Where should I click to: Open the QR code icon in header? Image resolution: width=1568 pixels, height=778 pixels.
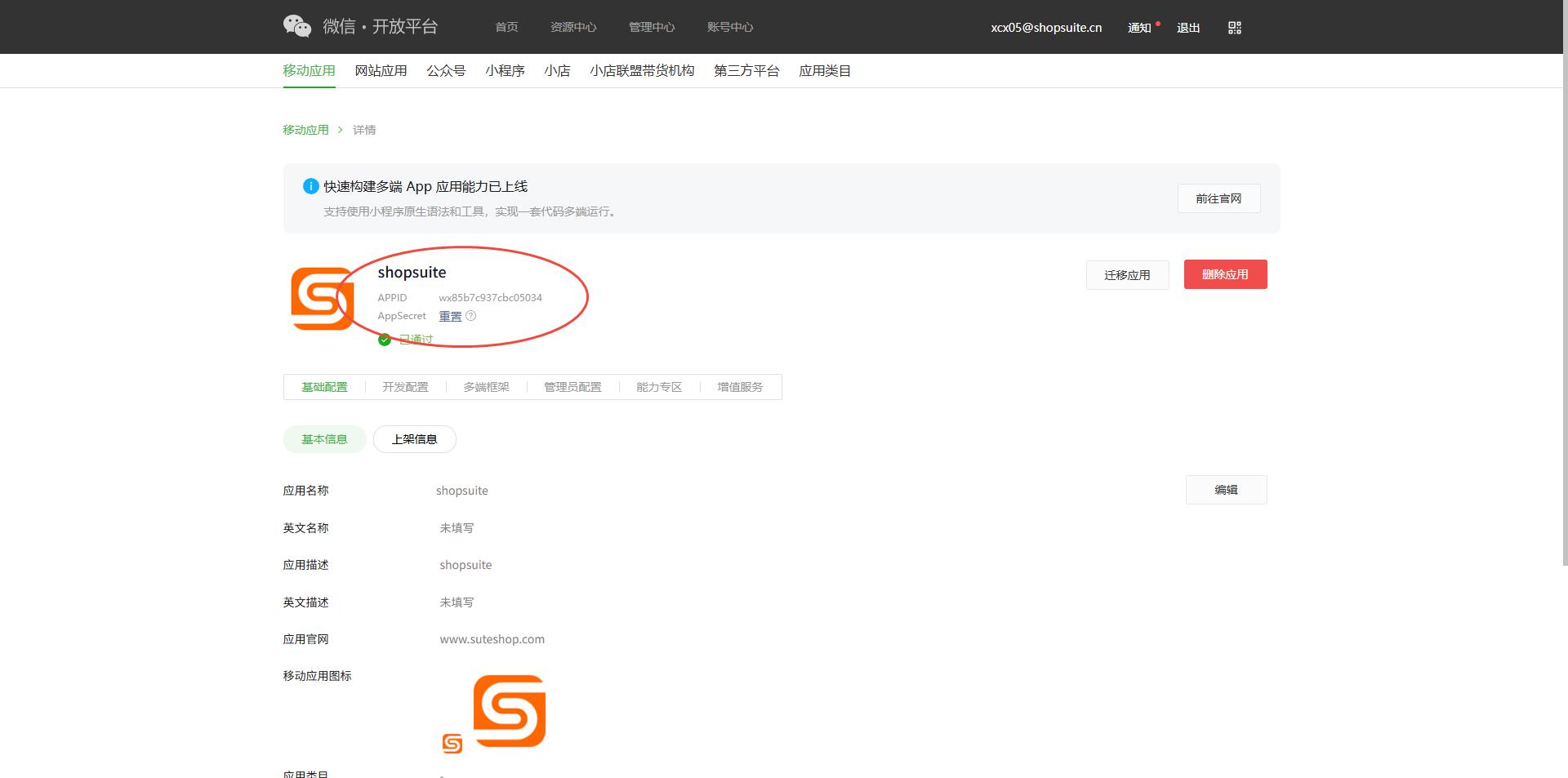click(x=1234, y=28)
